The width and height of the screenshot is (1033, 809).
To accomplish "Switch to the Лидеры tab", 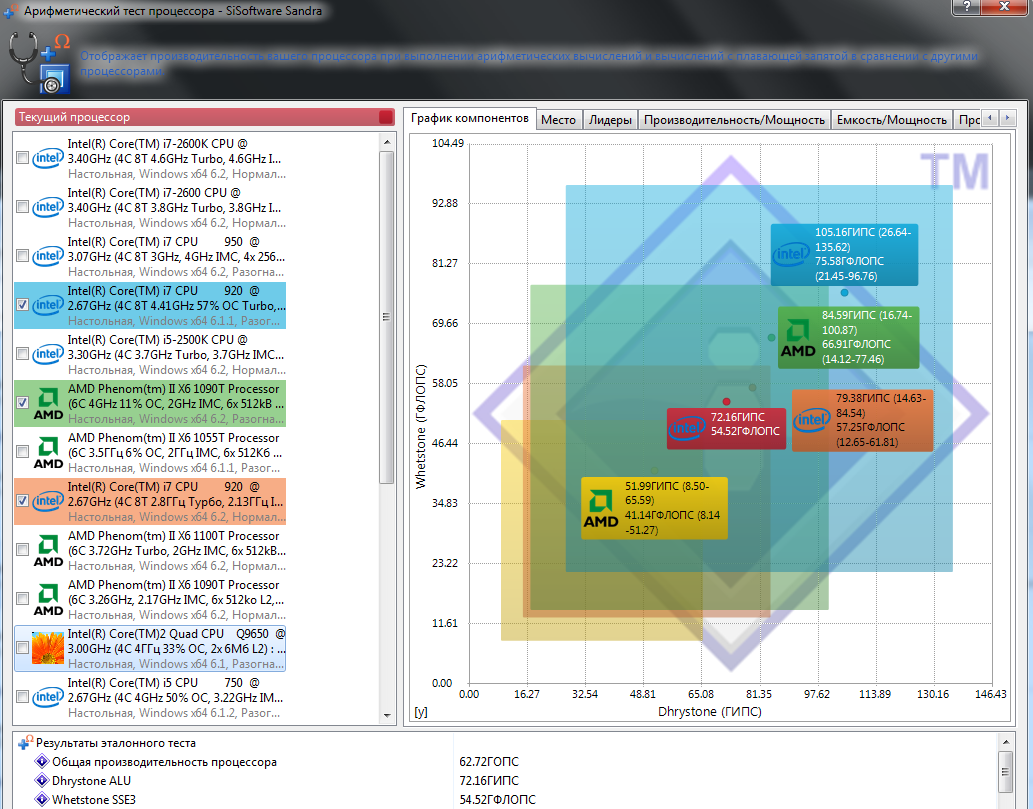I will click(x=611, y=120).
